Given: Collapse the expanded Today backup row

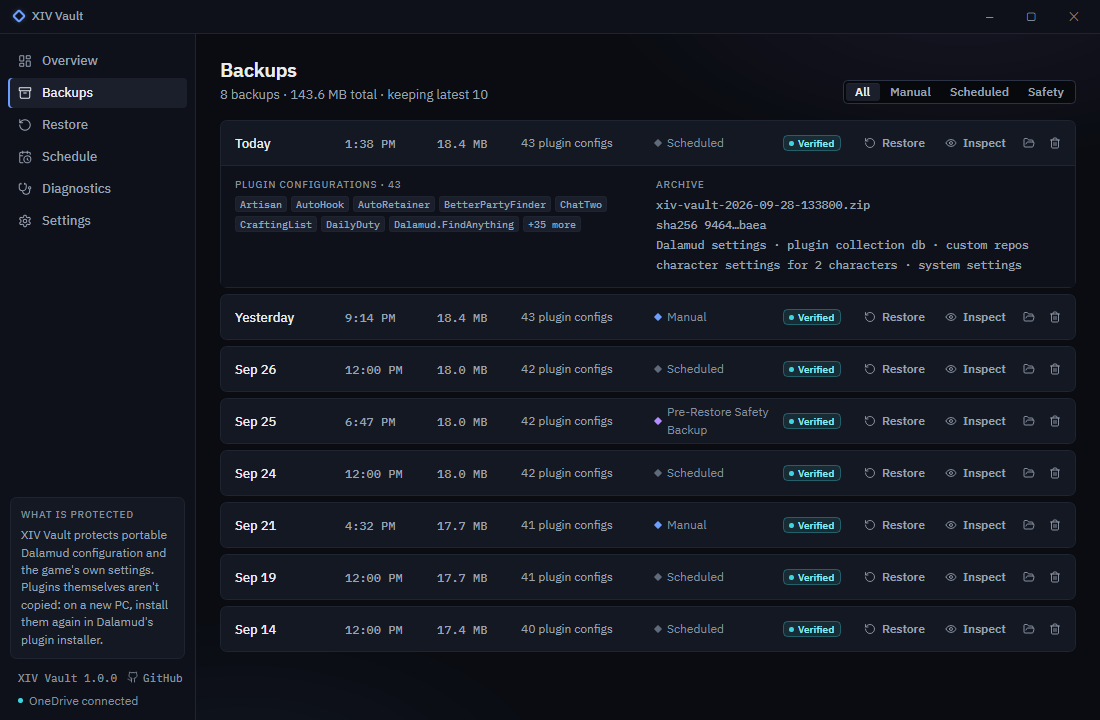Looking at the screenshot, I should [x=648, y=143].
